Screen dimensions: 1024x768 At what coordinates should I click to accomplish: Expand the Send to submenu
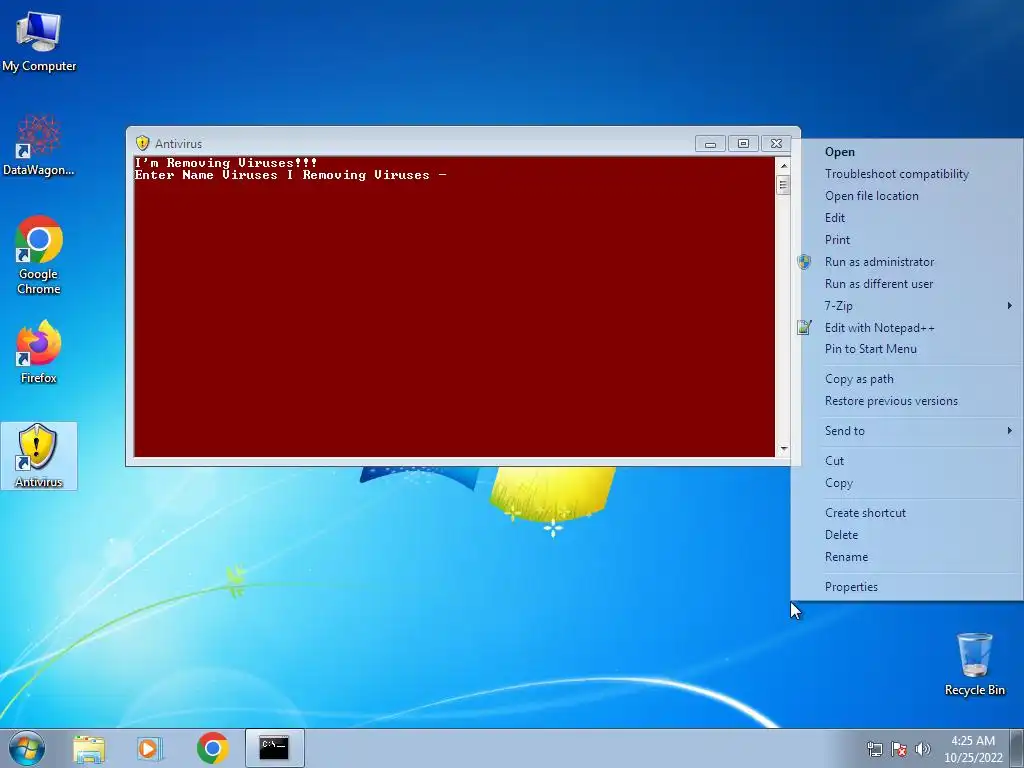[907, 430]
